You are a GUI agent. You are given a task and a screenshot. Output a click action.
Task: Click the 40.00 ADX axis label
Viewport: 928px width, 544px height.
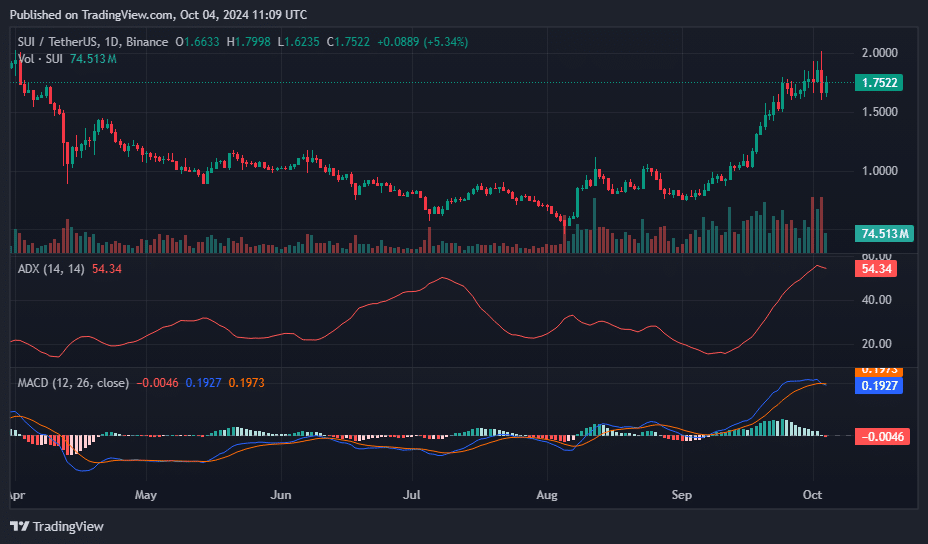877,300
